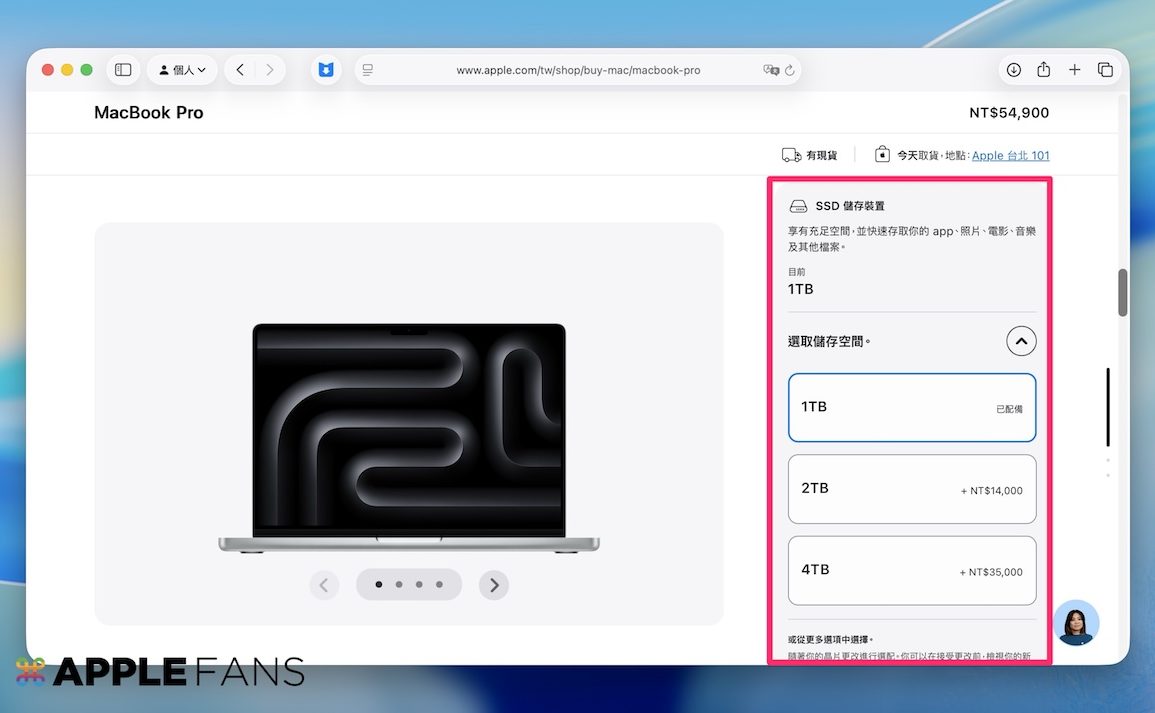The width and height of the screenshot is (1155, 713).
Task: Open the reader page menu icon
Action: click(x=368, y=70)
